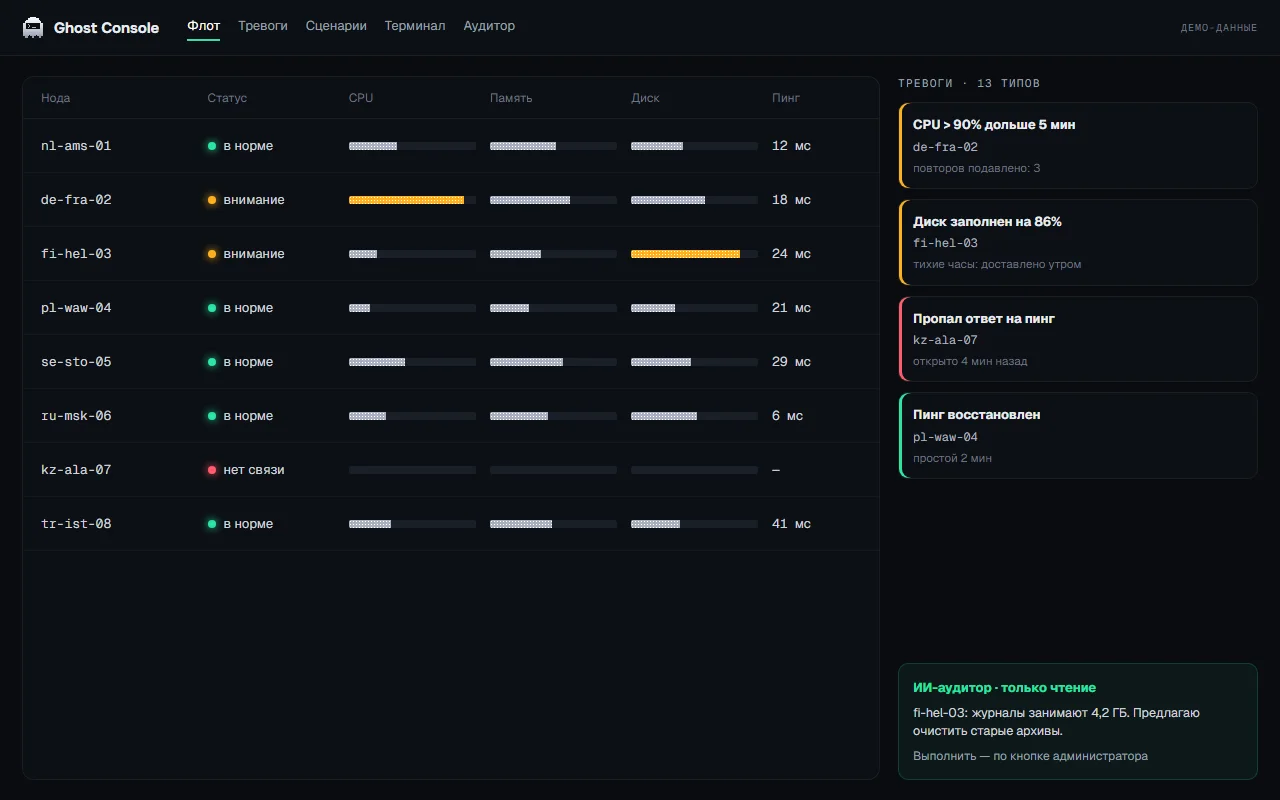Switch to the Тревоги tab
The image size is (1280, 800).
263,26
